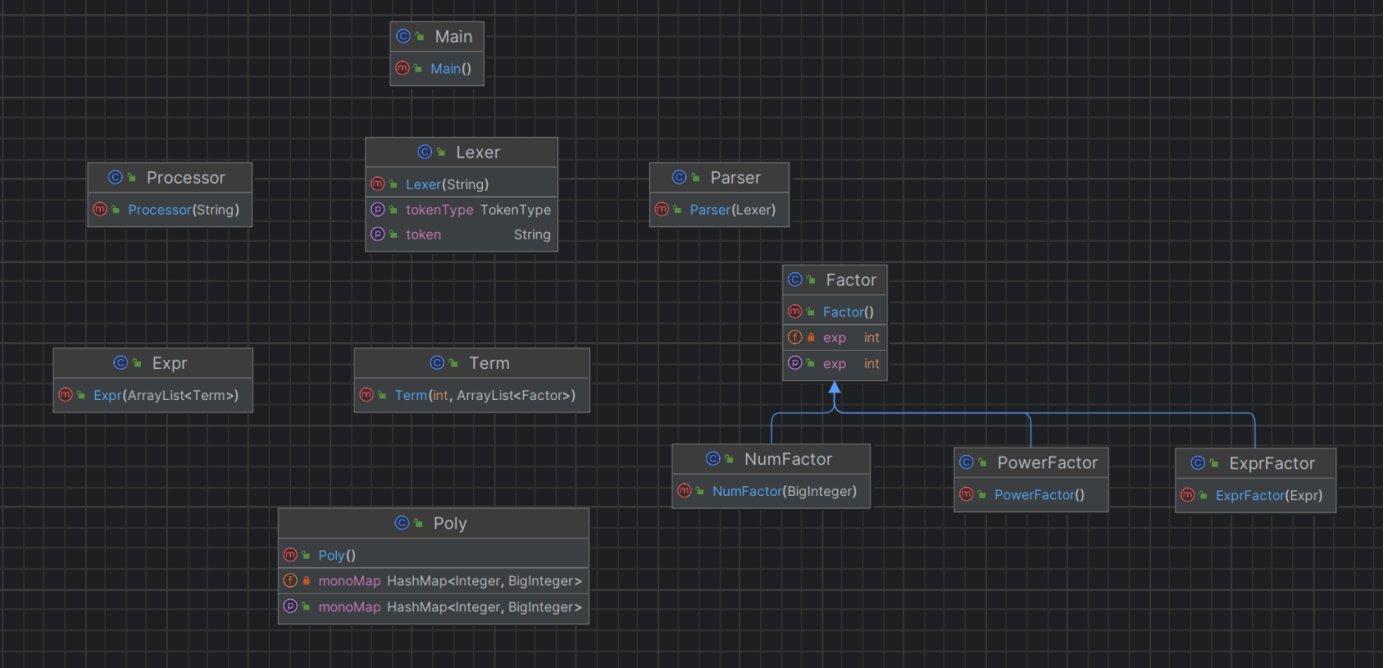1384x668 pixels.
Task: Click the Main() constructor row
Action: (x=437, y=69)
